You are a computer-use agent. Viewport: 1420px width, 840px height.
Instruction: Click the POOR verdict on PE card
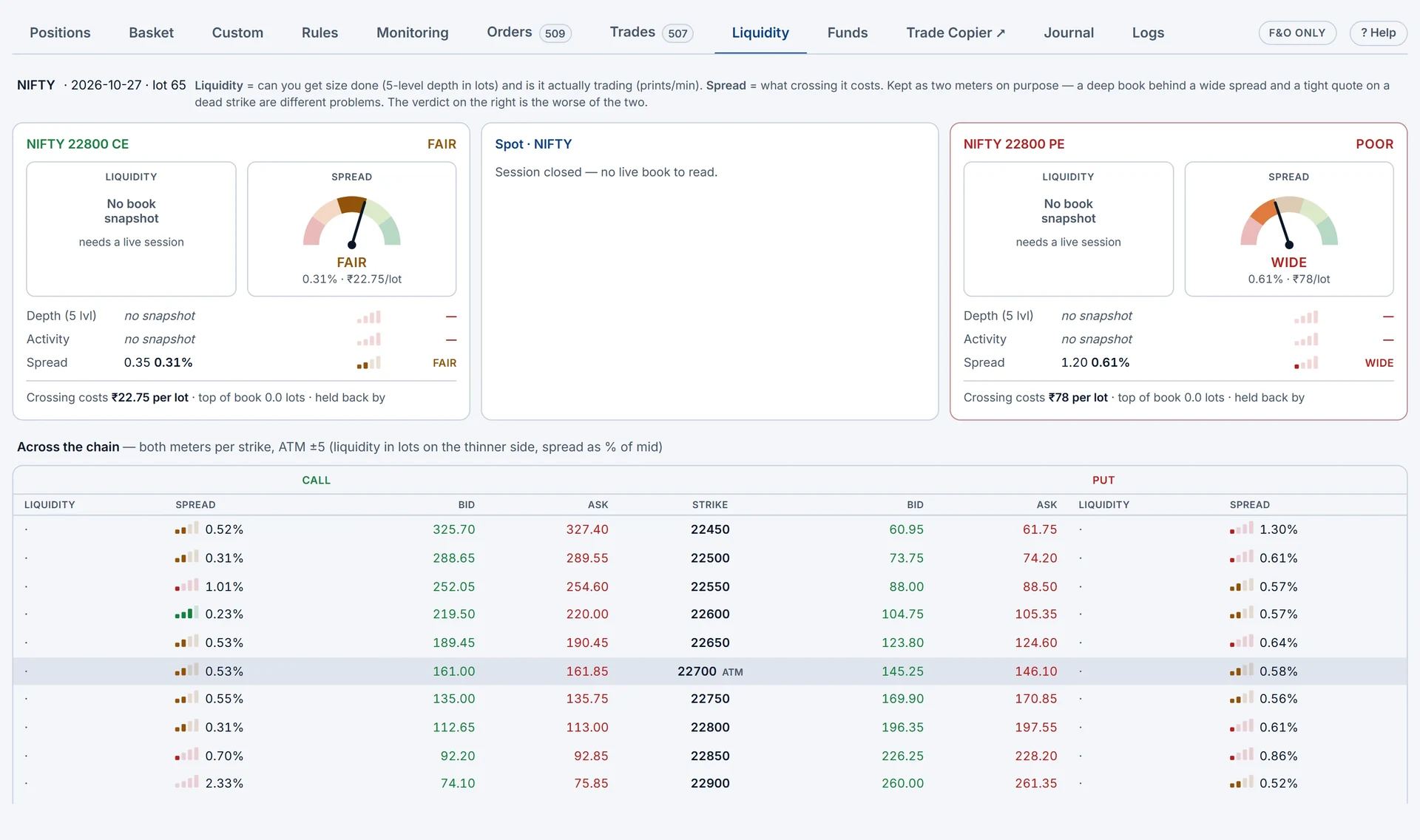coord(1374,144)
